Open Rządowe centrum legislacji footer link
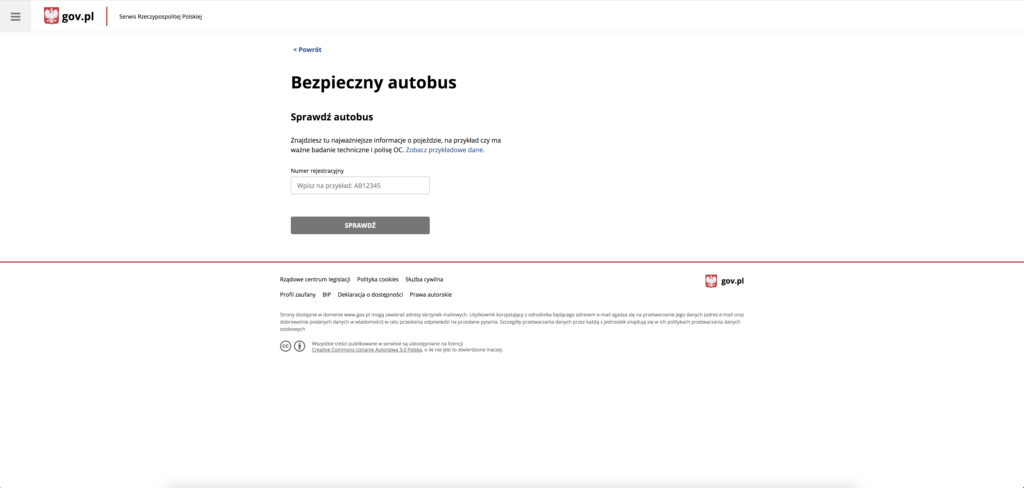This screenshot has width=1024, height=488. click(315, 280)
